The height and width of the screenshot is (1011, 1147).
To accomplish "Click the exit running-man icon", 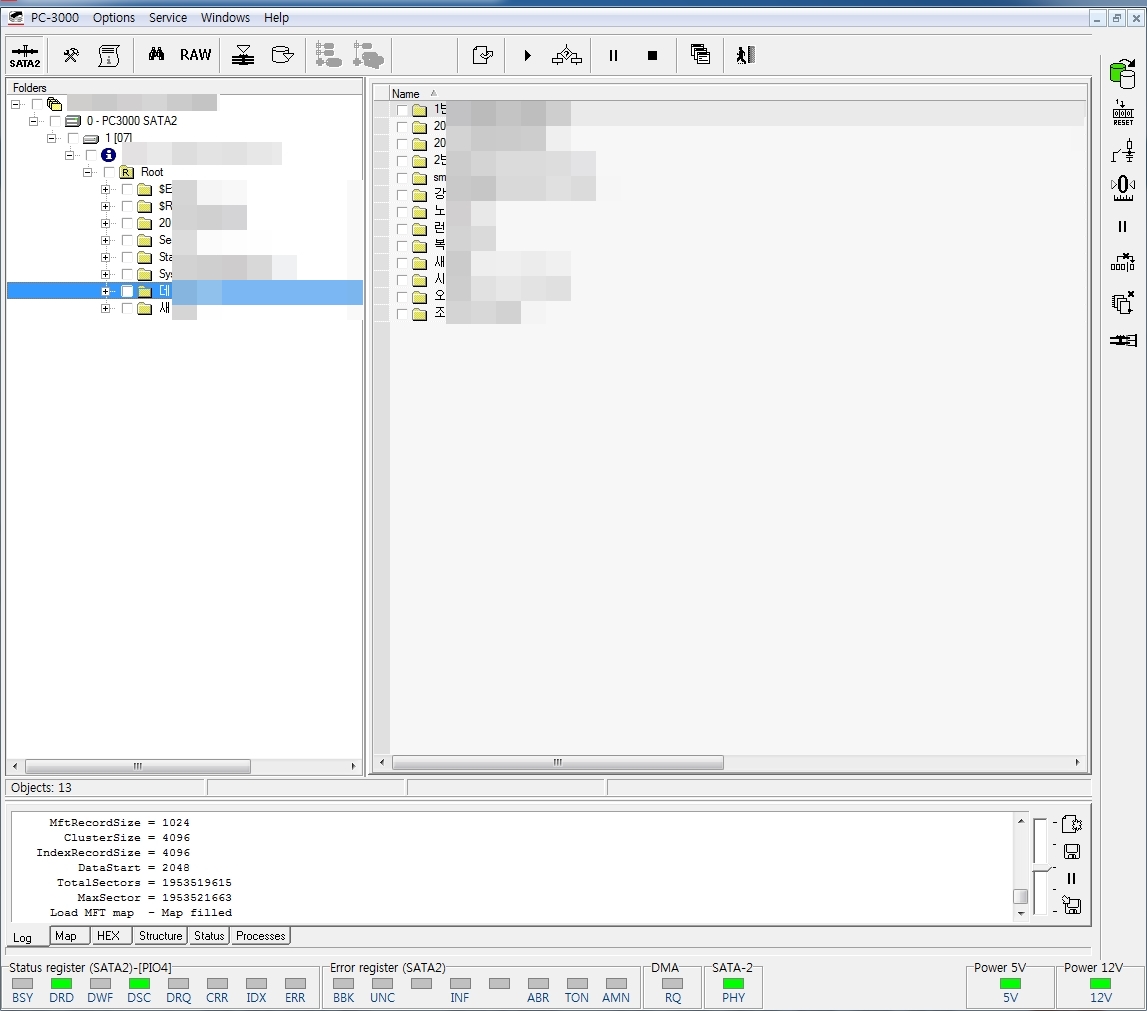I will click(x=745, y=55).
